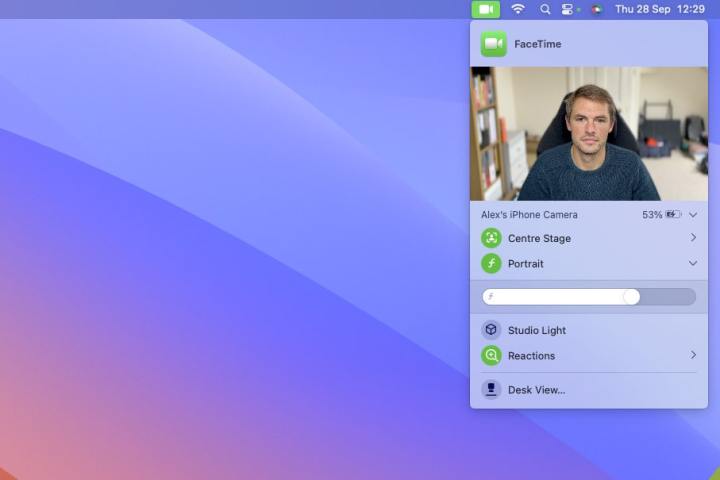This screenshot has width=720, height=480.
Task: Toggle the Portrait mode icon
Action: click(x=491, y=263)
